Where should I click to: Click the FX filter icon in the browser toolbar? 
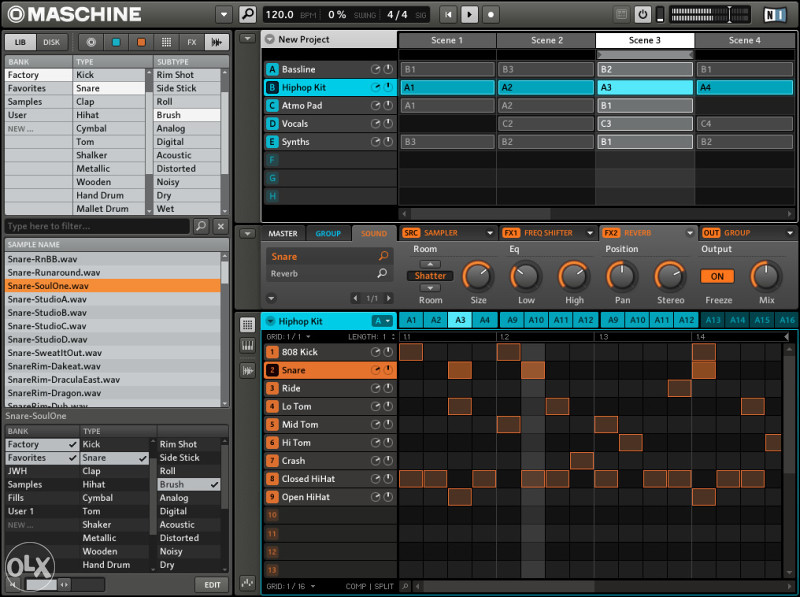click(192, 42)
